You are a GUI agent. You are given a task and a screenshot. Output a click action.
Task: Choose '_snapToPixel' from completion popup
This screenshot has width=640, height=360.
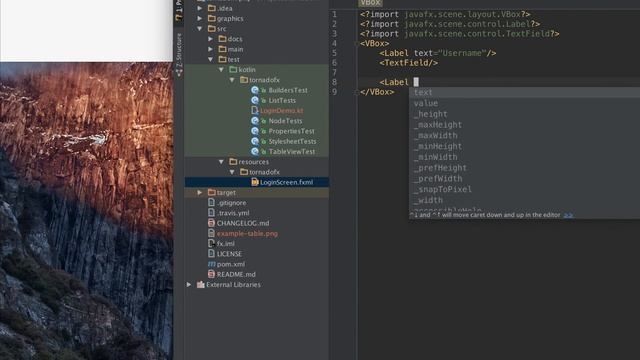tap(524, 189)
